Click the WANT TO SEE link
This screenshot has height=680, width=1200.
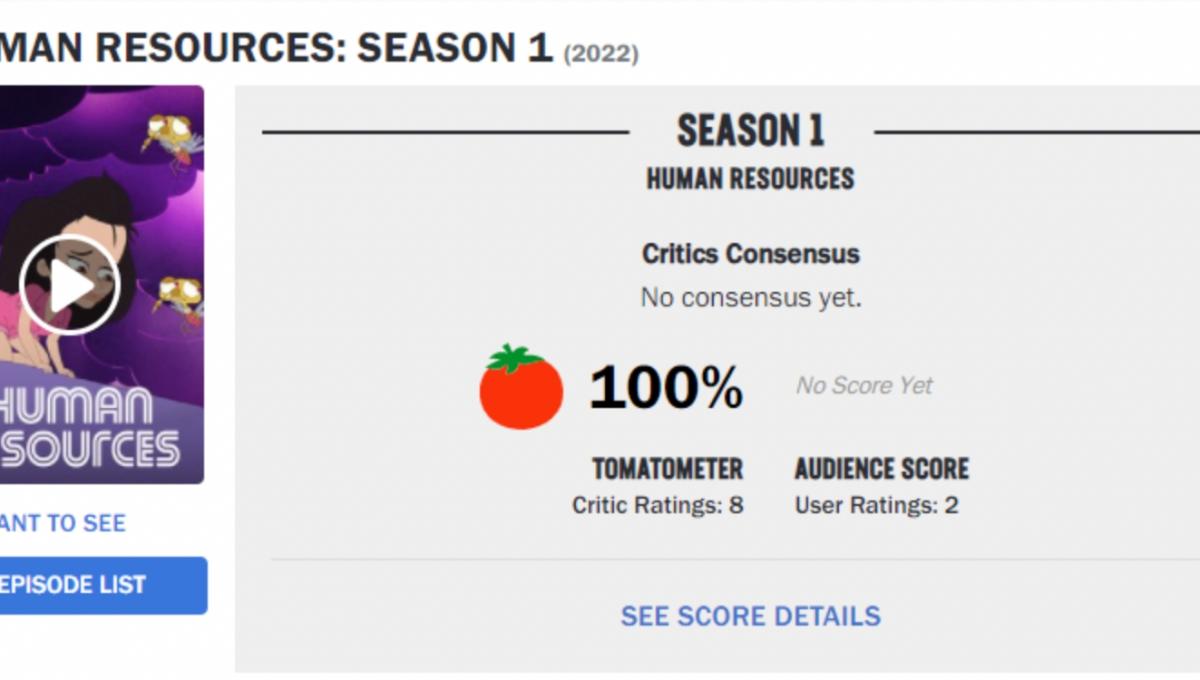pyautogui.click(x=63, y=523)
